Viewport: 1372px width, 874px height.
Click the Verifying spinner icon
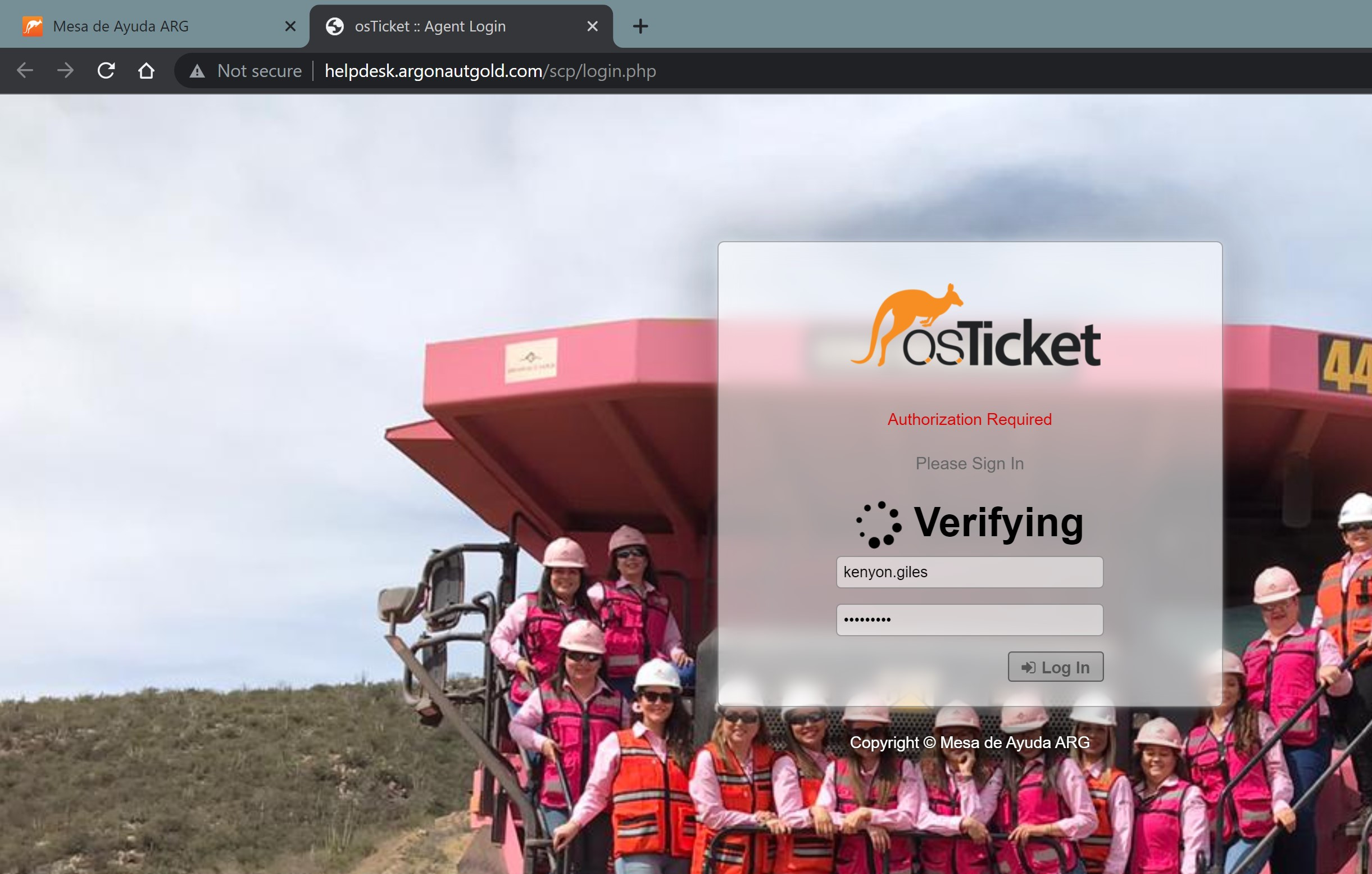click(878, 524)
